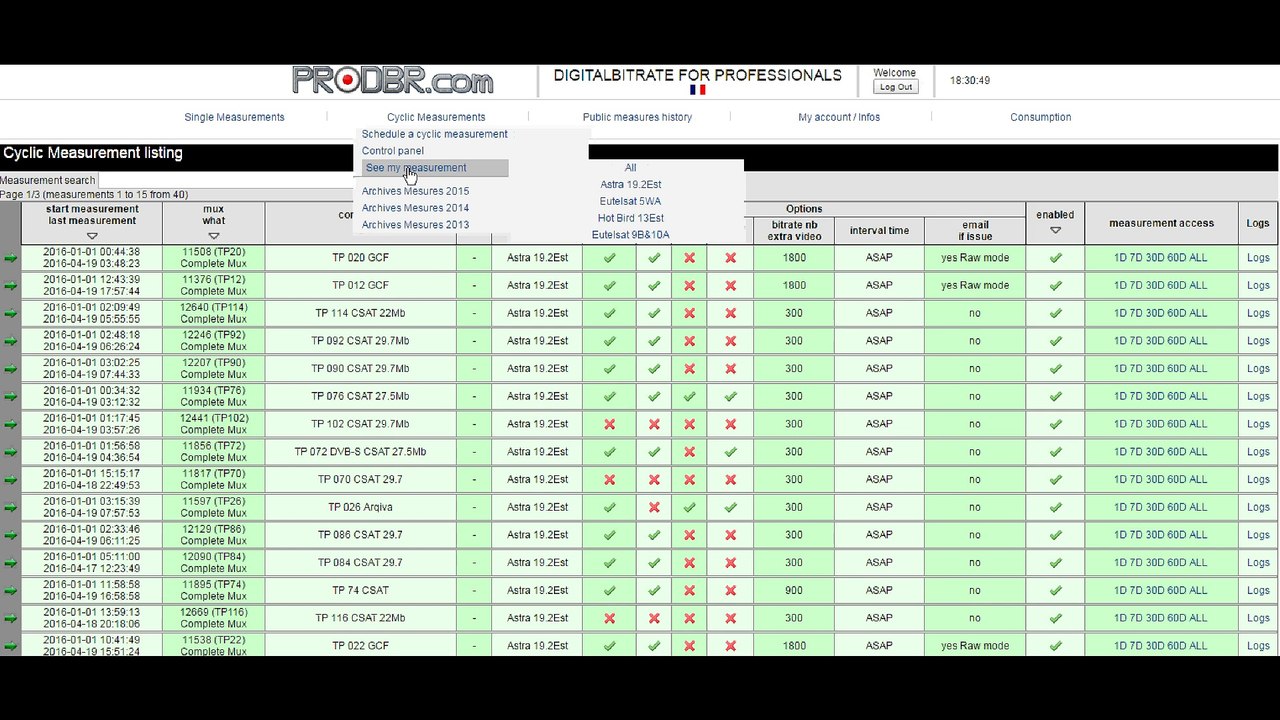Open 60D access for TP 090 CSAT 29.7Mb
Image resolution: width=1280 pixels, height=720 pixels.
[1178, 369]
